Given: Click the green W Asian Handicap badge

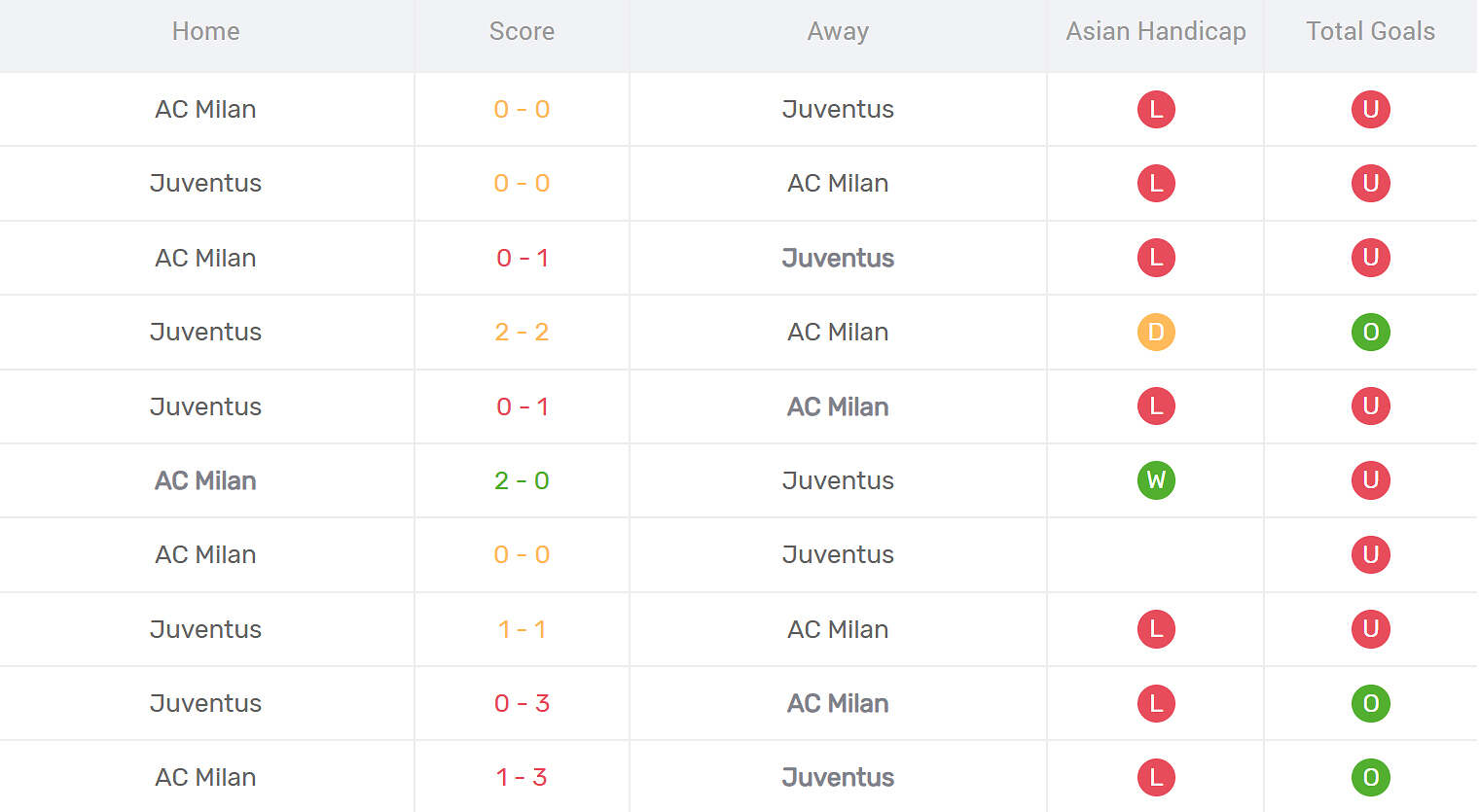Looking at the screenshot, I should tap(1156, 480).
